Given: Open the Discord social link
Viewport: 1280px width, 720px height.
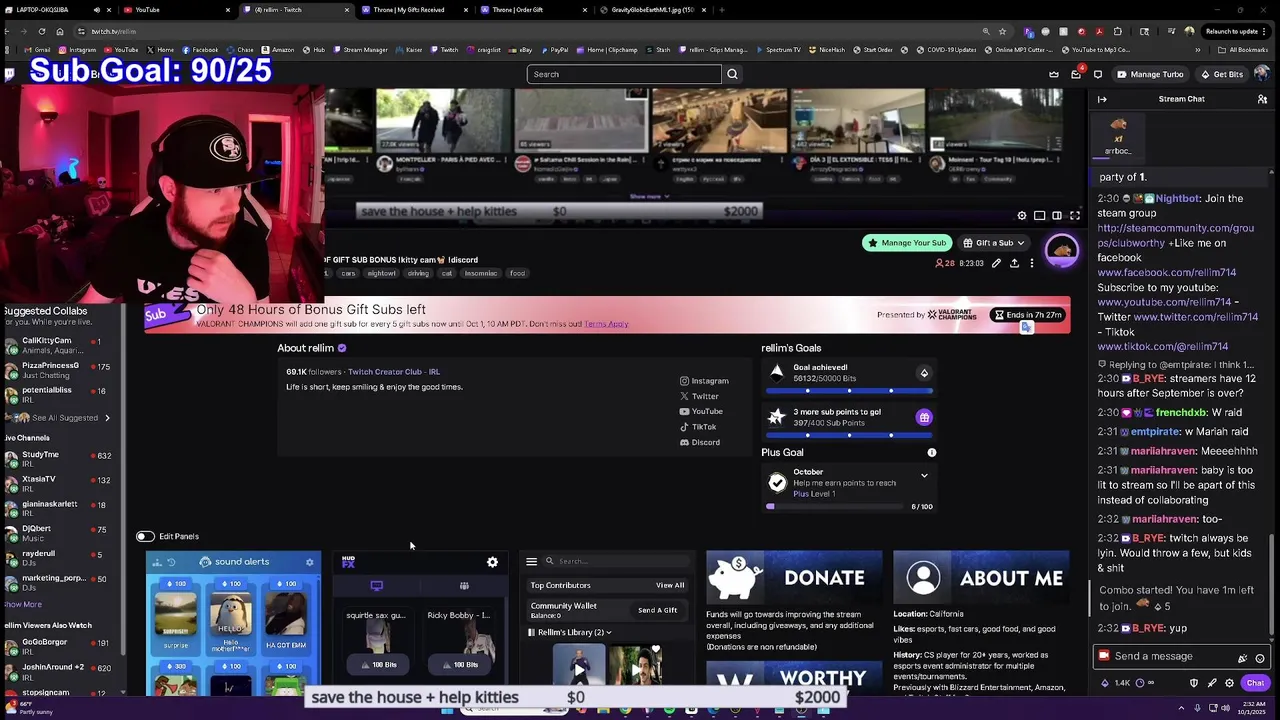Looking at the screenshot, I should pos(699,443).
